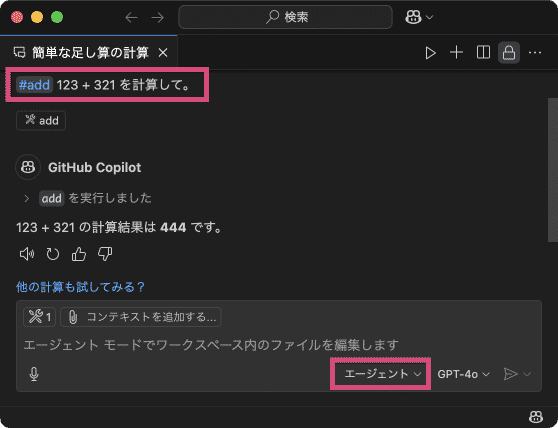Toggle the lock editor group icon

pos(509,53)
